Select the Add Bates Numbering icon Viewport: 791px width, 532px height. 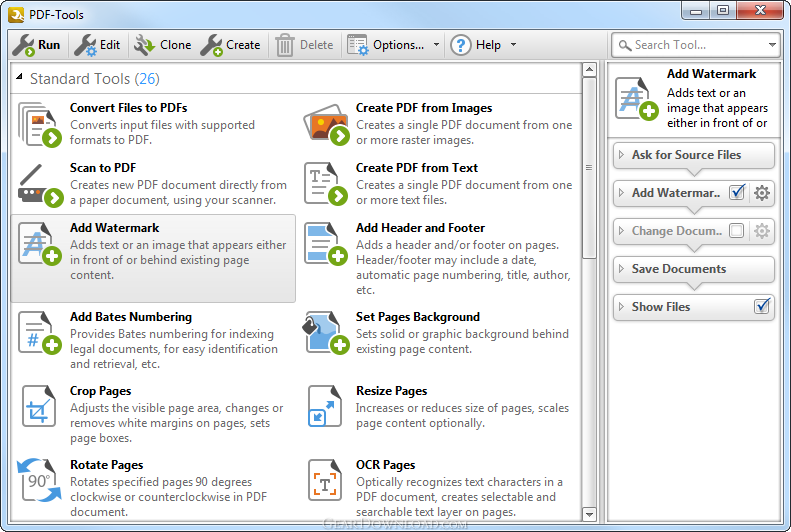pos(39,333)
